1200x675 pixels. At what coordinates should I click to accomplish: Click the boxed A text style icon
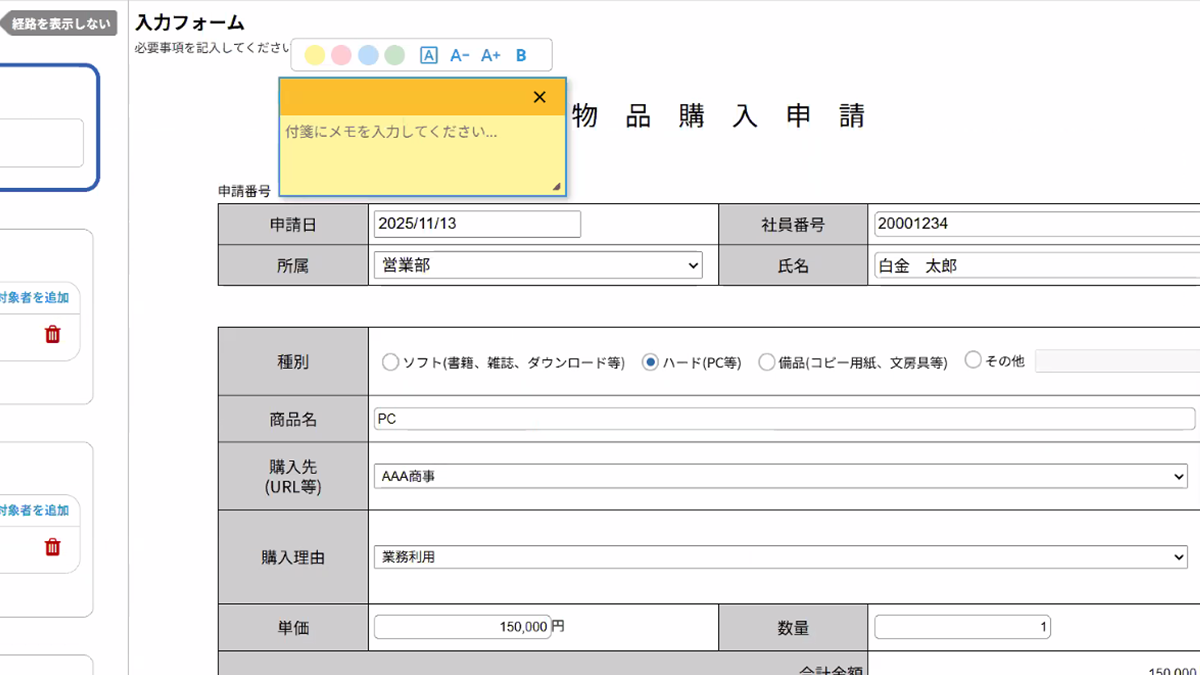point(429,55)
